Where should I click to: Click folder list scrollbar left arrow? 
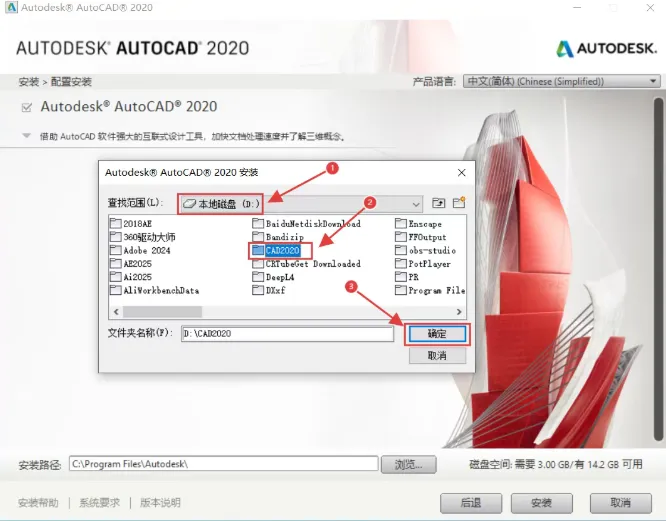(x=116, y=312)
